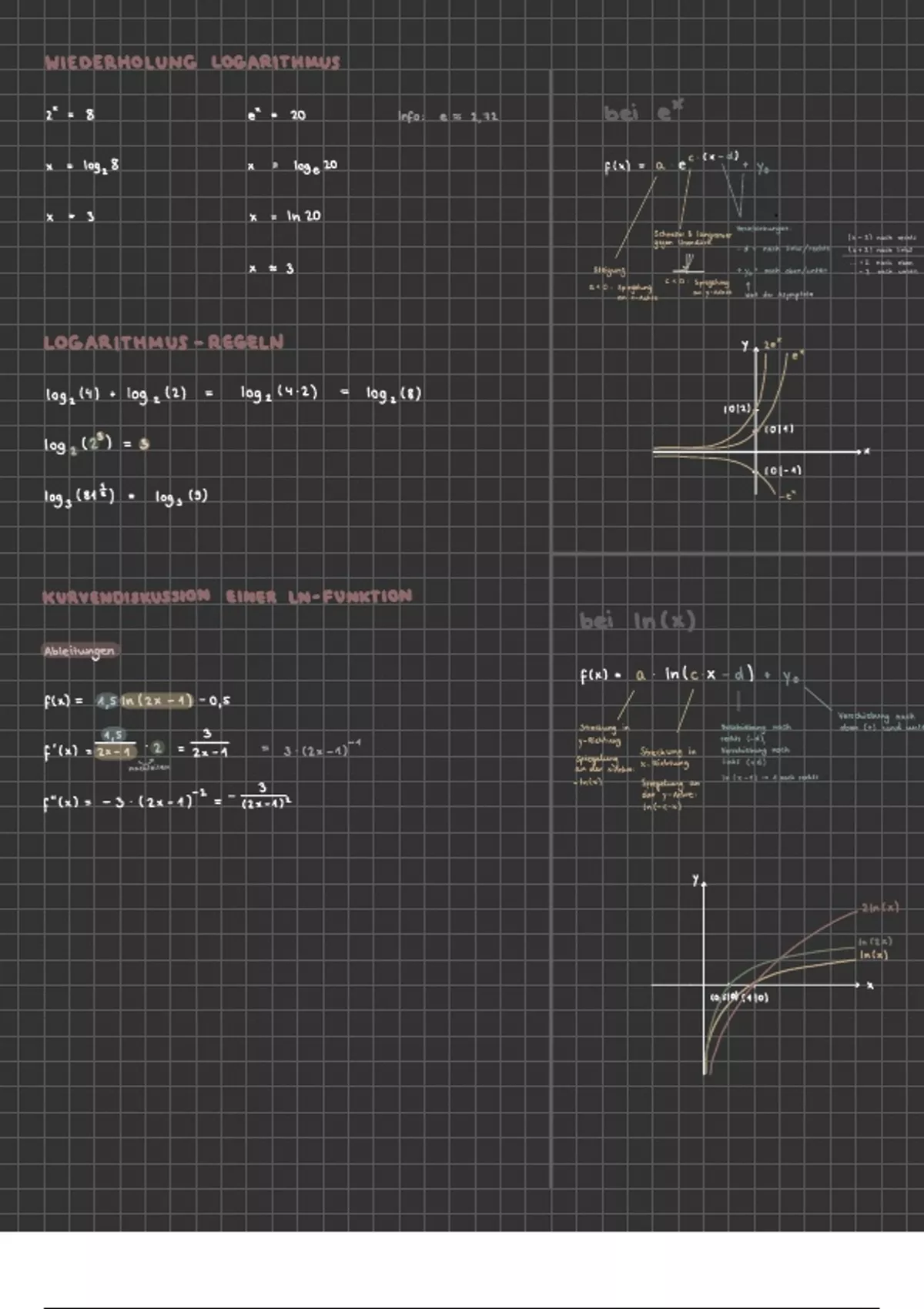
Task: Click the 'Kurvendiskussion einer ln-Funktion' heading
Action: (227, 596)
